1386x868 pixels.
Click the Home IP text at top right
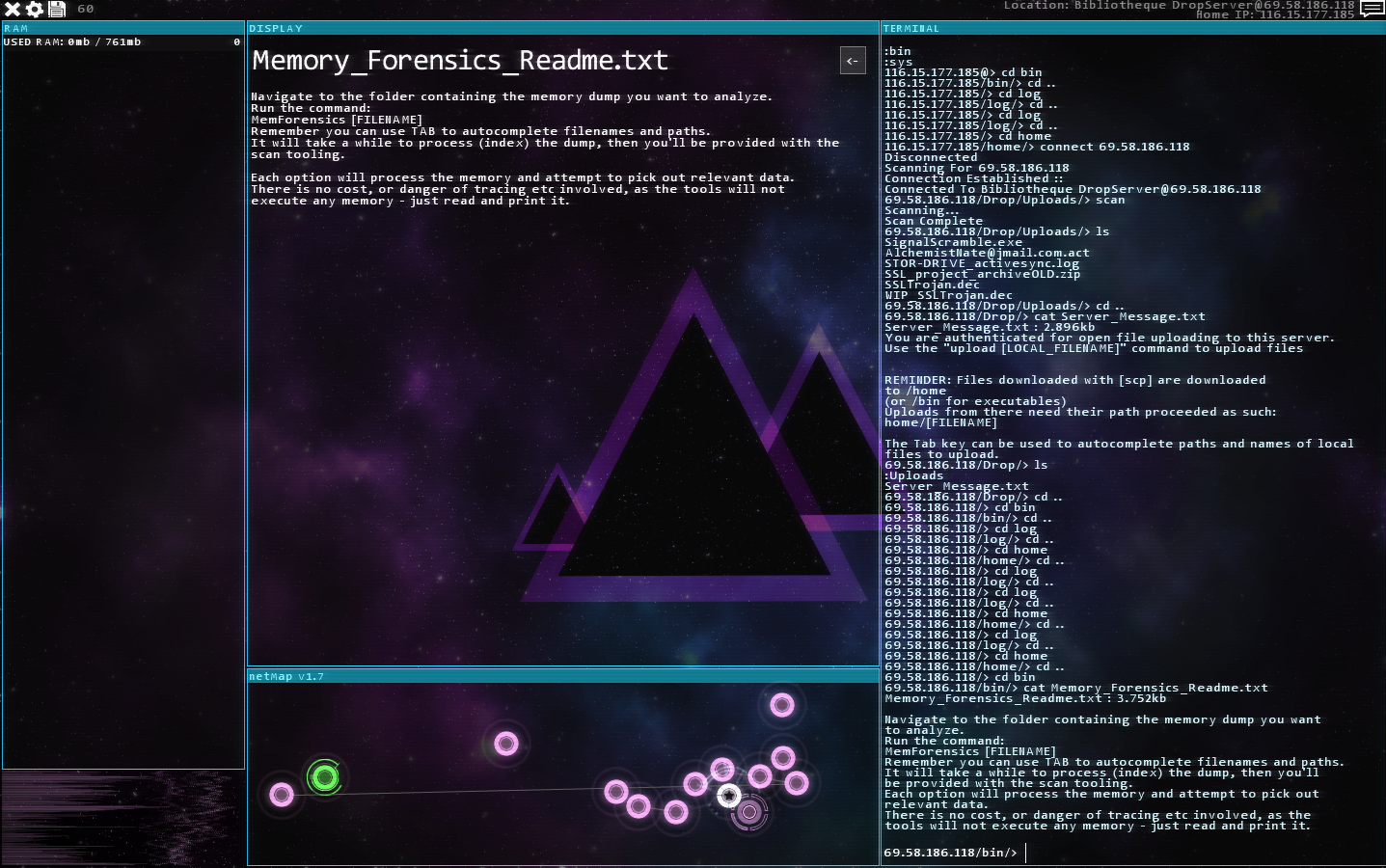[x=1274, y=15]
